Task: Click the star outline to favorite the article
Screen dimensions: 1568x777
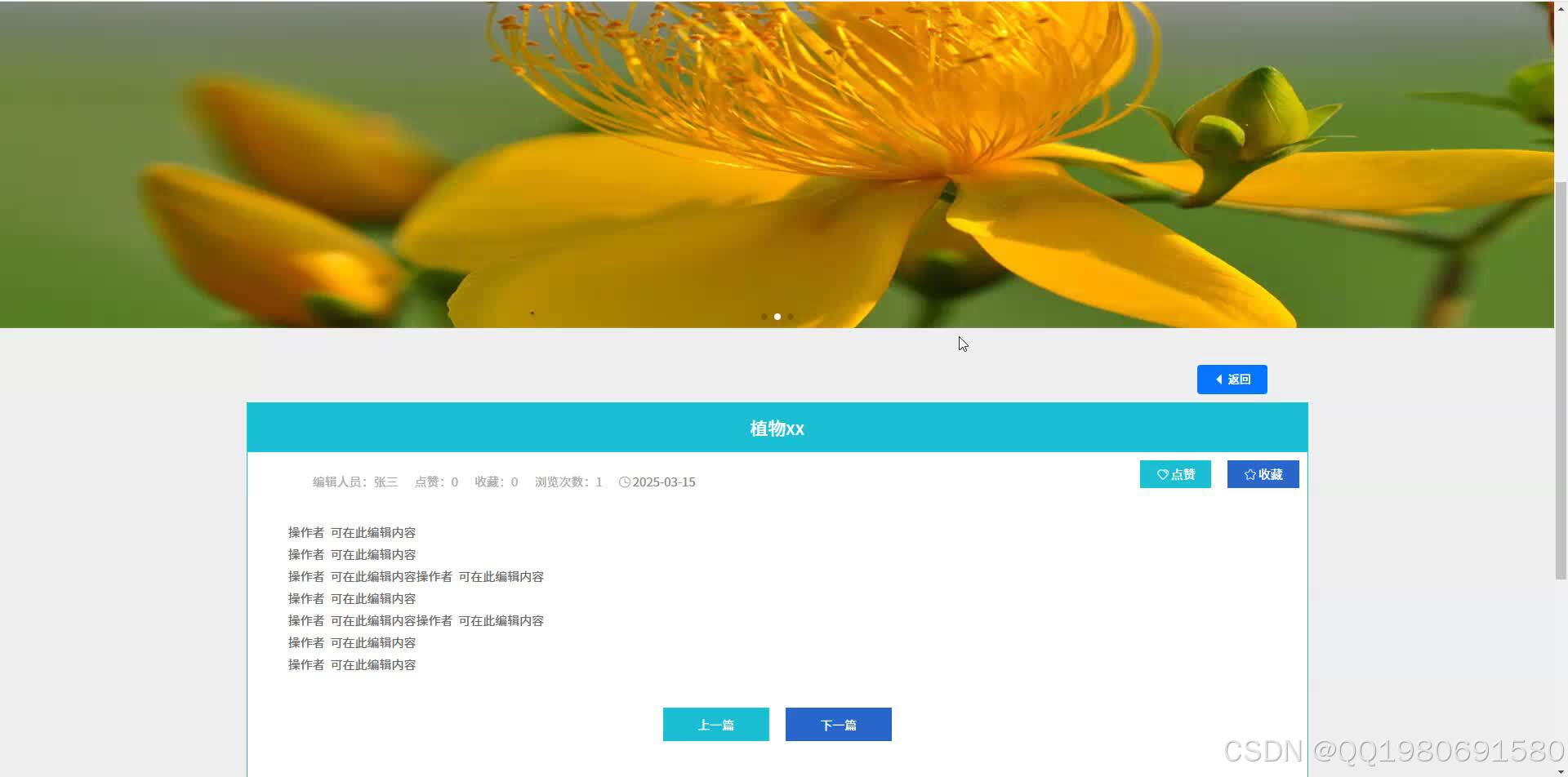Action: pyautogui.click(x=1250, y=473)
